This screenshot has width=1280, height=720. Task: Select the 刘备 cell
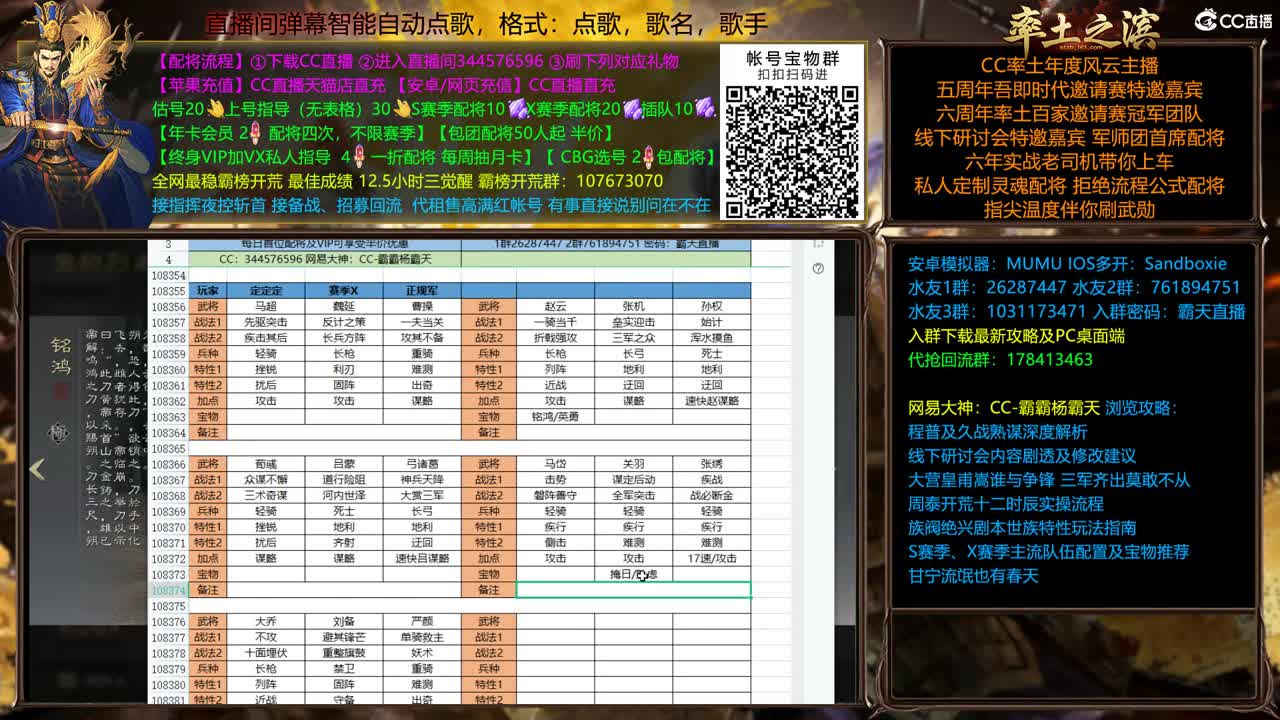pyautogui.click(x=344, y=621)
